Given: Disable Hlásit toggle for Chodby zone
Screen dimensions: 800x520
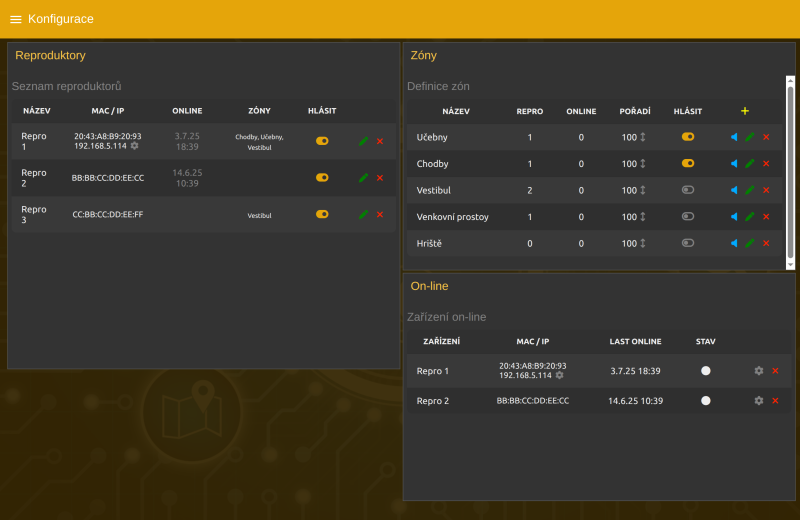Looking at the screenshot, I should tap(688, 163).
